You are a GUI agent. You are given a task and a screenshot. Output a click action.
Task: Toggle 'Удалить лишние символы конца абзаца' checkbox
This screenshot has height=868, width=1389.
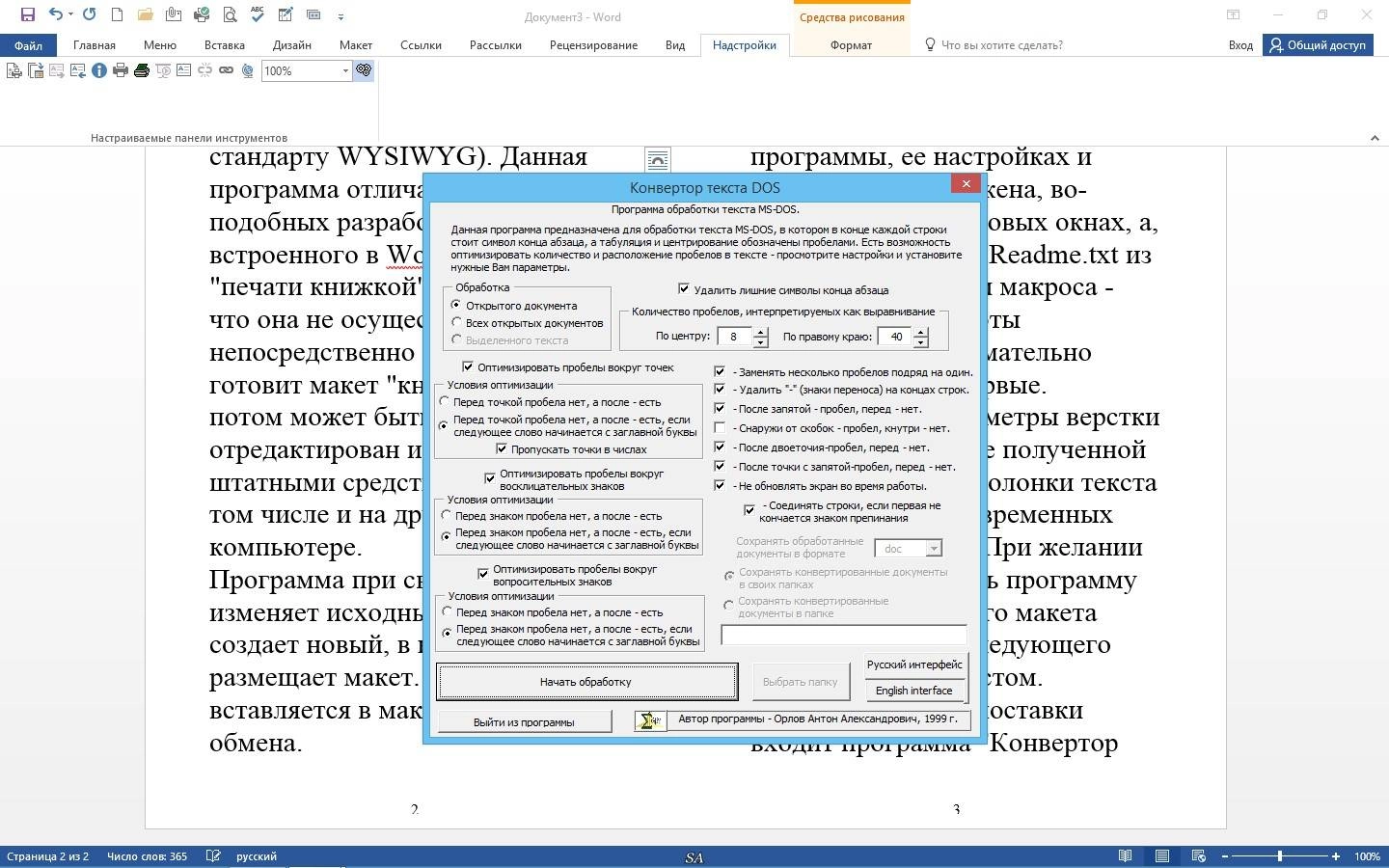[x=684, y=288]
